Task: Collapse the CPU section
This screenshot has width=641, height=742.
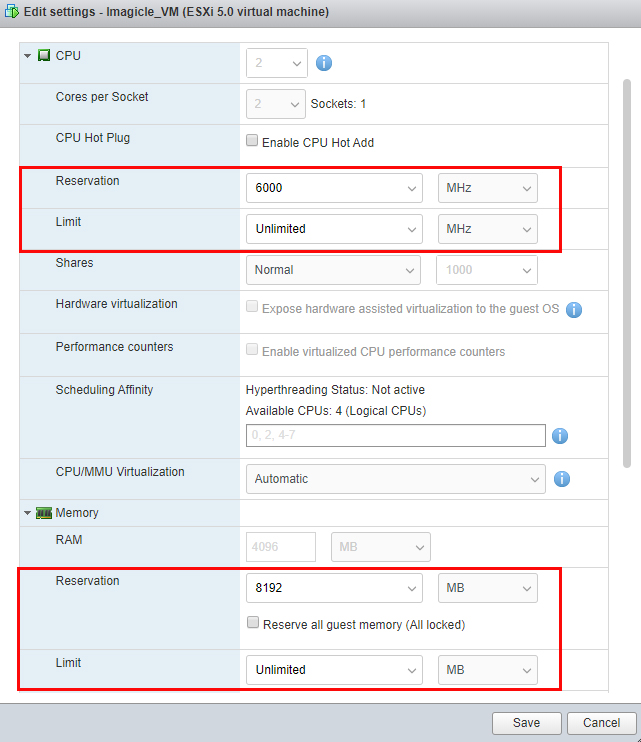Action: tap(28, 56)
